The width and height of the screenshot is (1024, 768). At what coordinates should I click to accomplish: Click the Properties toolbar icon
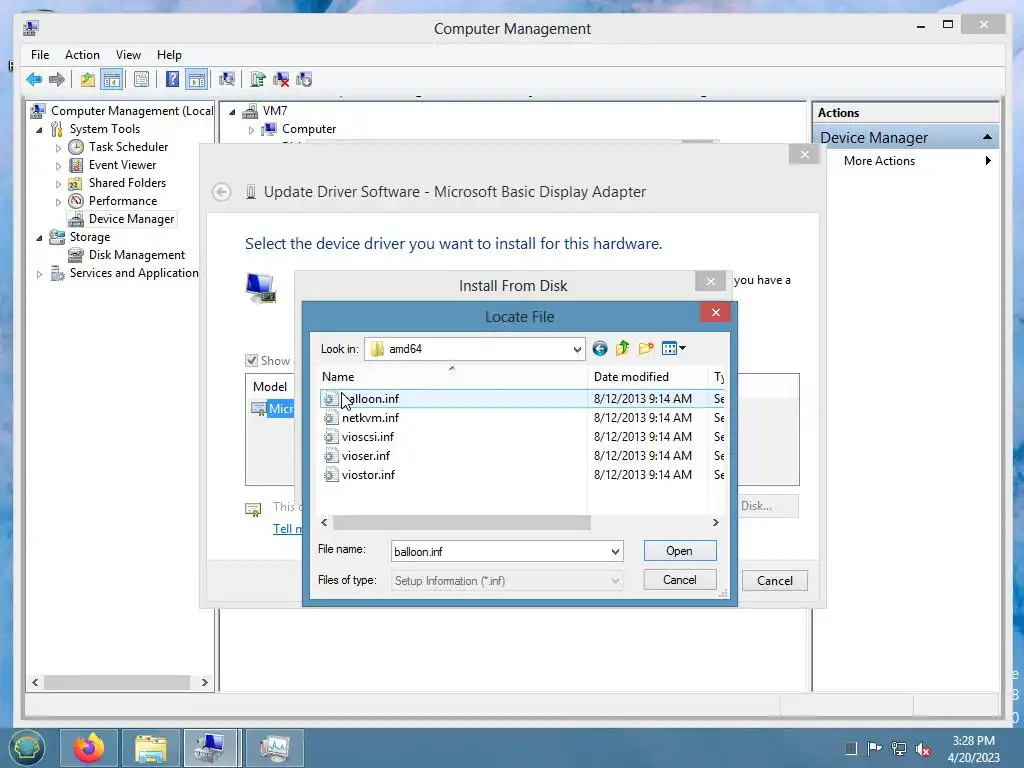(141, 80)
